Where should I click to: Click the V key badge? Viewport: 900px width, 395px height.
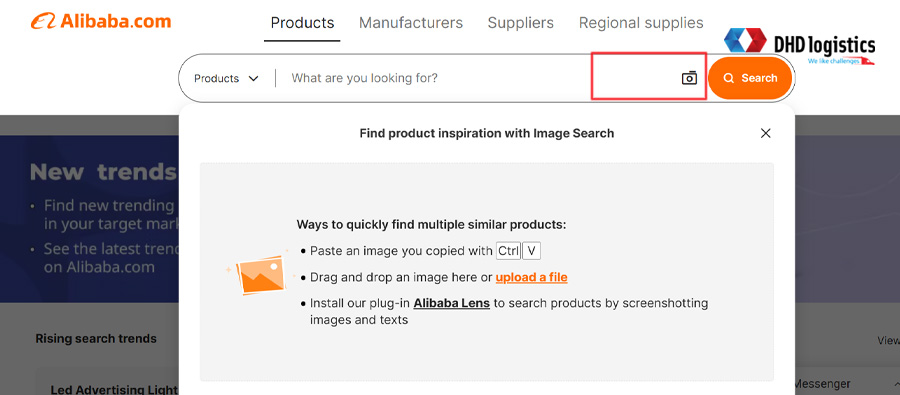[532, 251]
